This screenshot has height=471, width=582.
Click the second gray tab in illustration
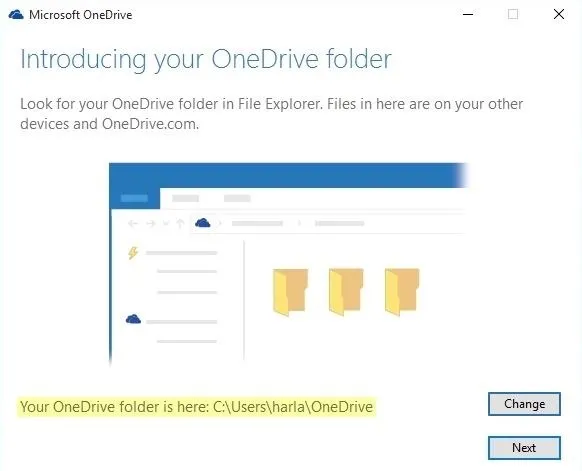(237, 198)
